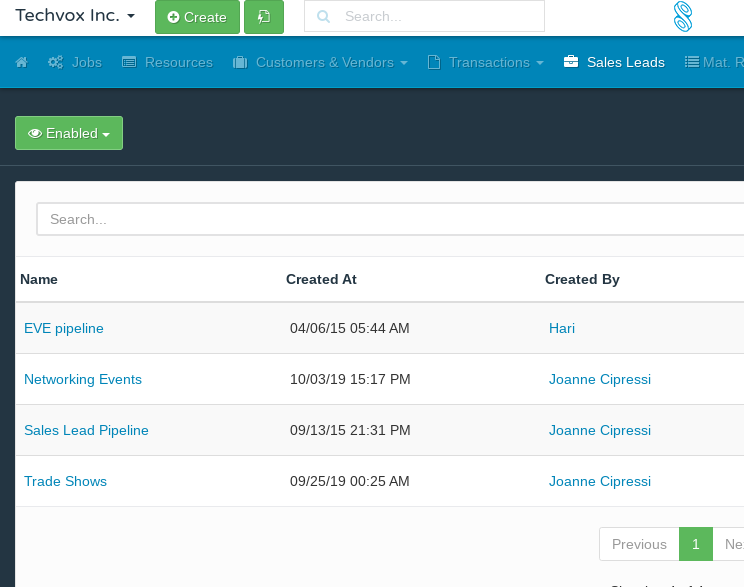744x587 pixels.
Task: Open the Networking Events pipeline
Action: (x=83, y=379)
